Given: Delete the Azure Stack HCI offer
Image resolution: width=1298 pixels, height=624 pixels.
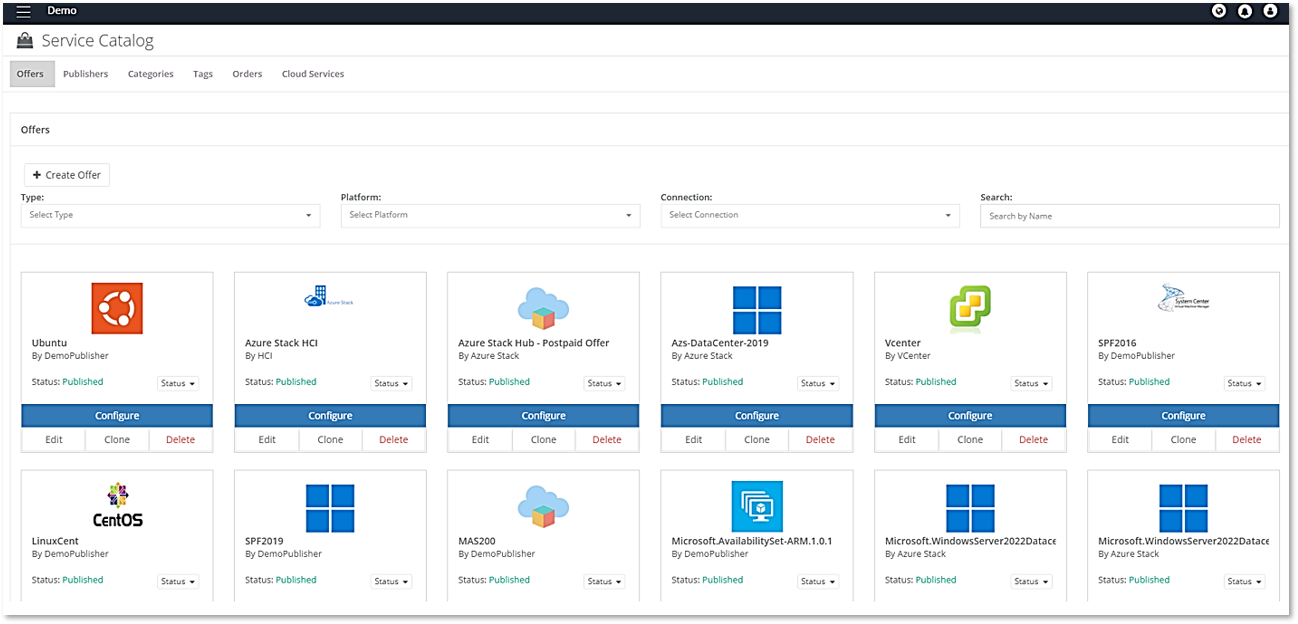Looking at the screenshot, I should [x=394, y=440].
